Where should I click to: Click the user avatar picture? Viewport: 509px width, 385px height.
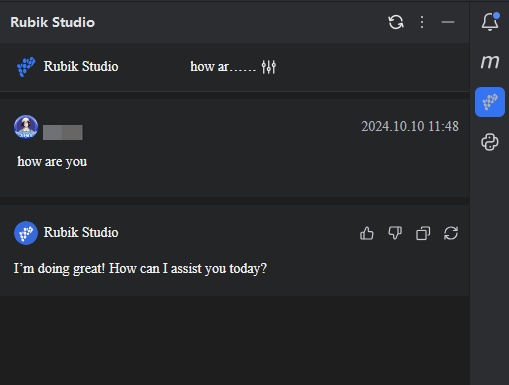(26, 127)
